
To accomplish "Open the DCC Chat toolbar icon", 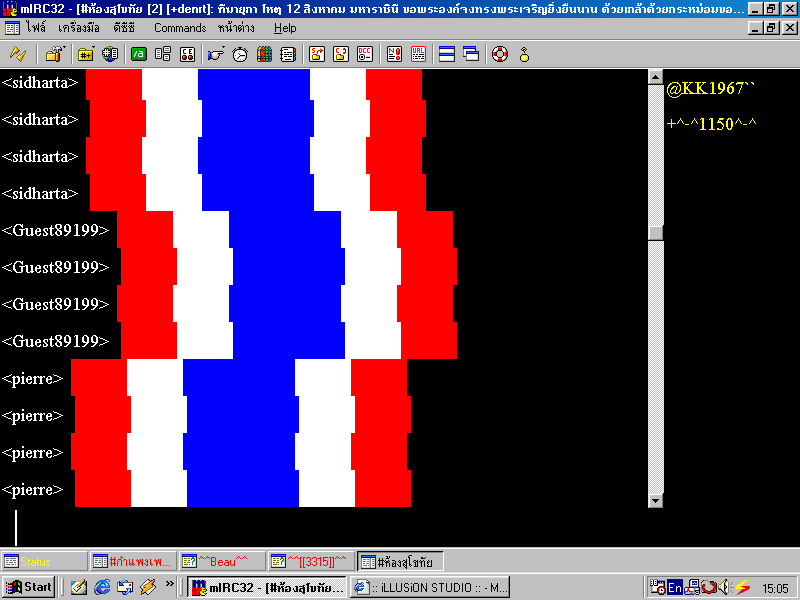I will [341, 54].
